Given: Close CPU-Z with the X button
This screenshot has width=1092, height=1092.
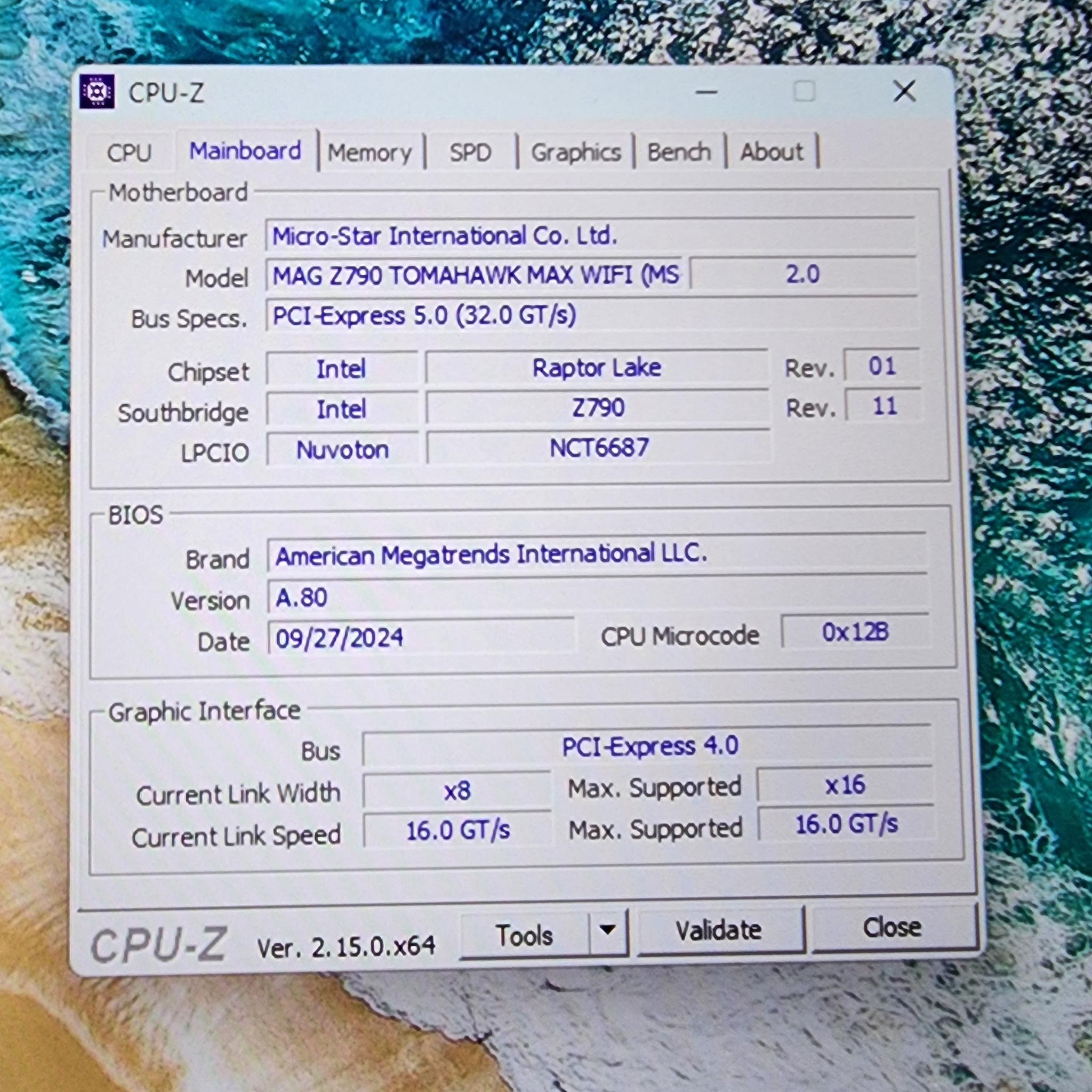Looking at the screenshot, I should [x=904, y=91].
